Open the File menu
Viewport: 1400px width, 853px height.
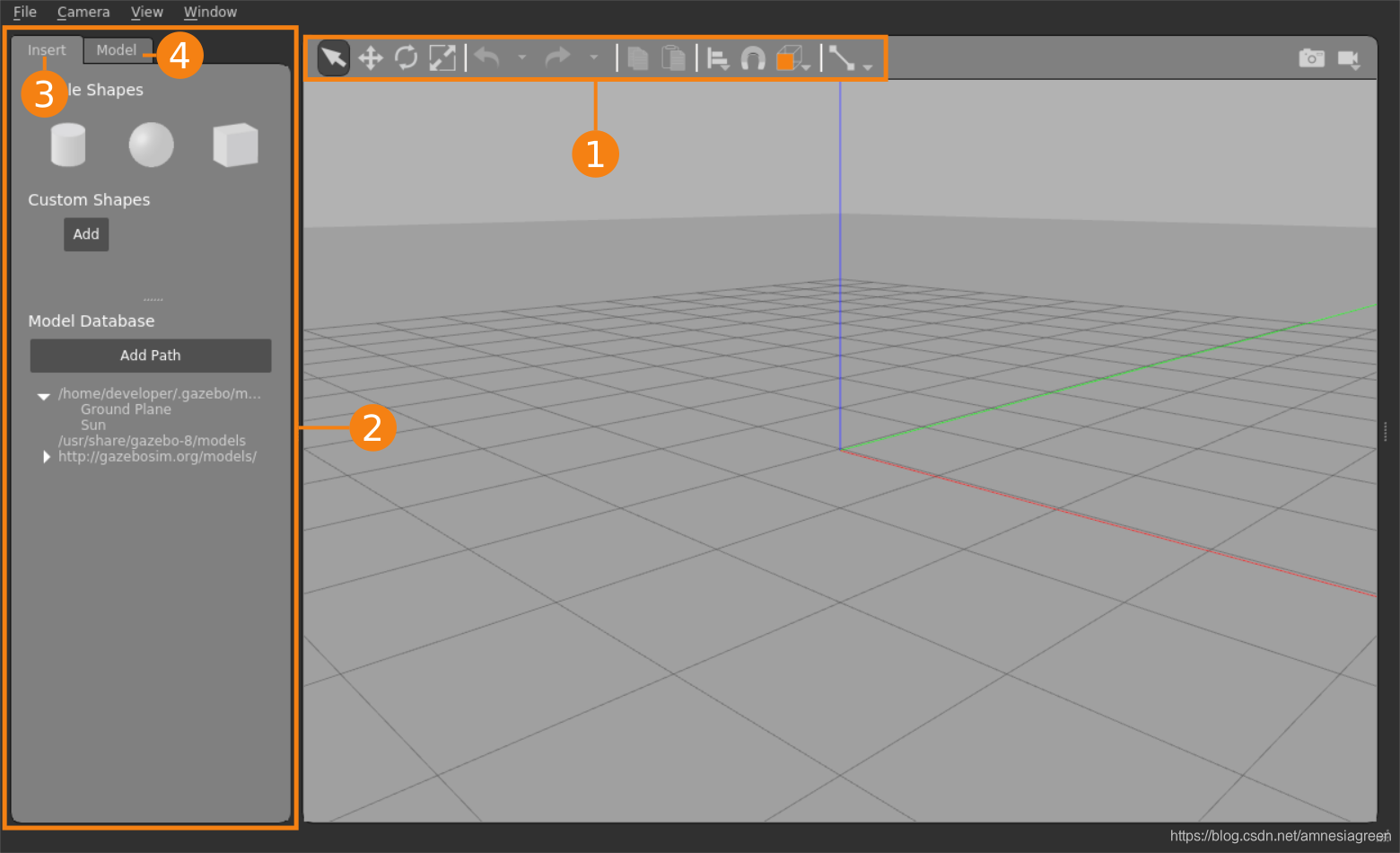pyautogui.click(x=25, y=12)
